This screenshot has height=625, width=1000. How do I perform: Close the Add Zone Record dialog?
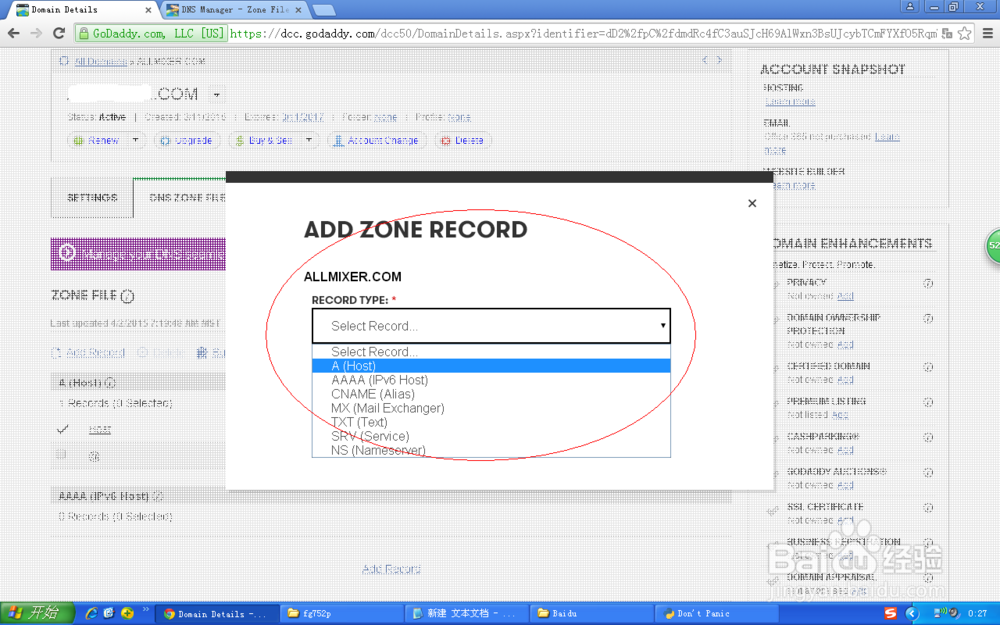752,203
